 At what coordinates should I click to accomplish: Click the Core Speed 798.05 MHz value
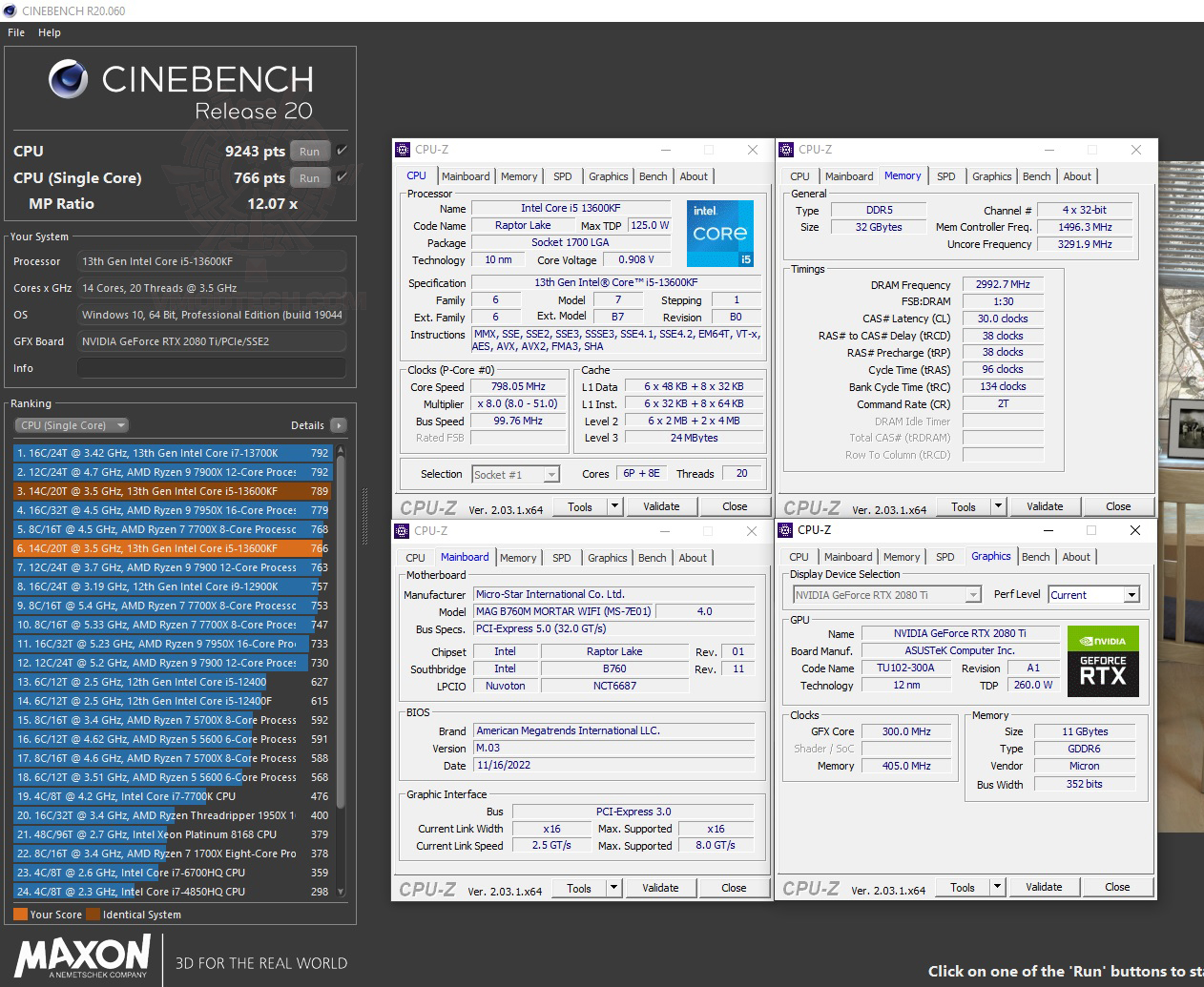pyautogui.click(x=518, y=386)
